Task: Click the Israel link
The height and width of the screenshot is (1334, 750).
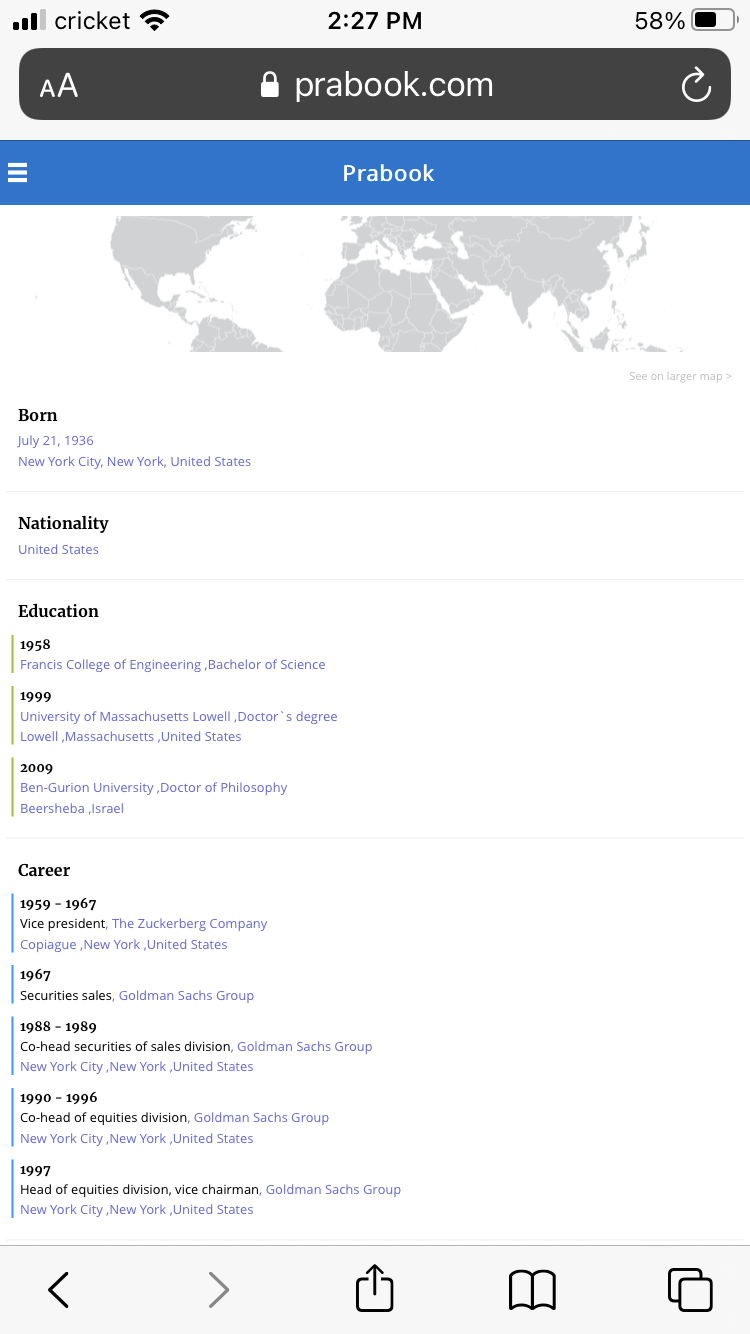Action: point(107,808)
